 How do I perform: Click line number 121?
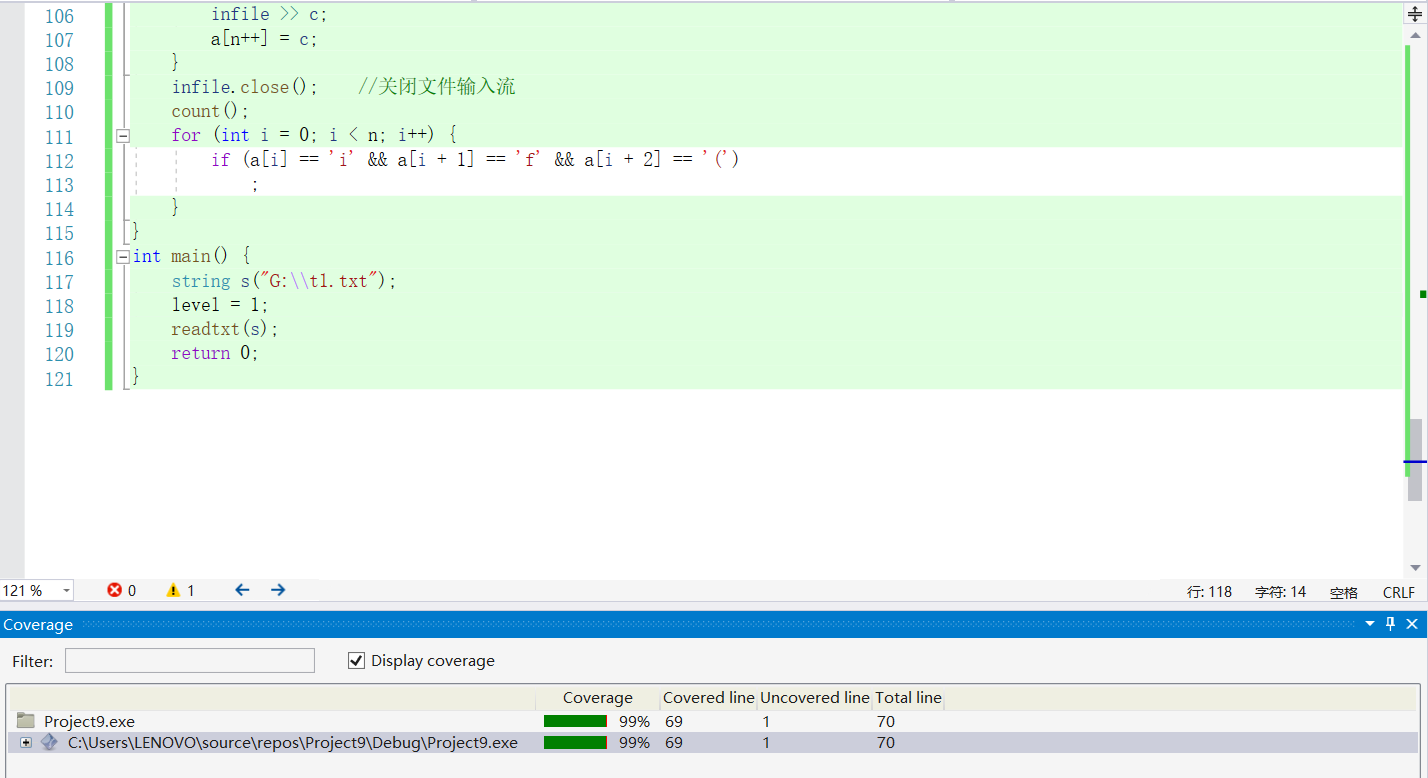(x=59, y=379)
